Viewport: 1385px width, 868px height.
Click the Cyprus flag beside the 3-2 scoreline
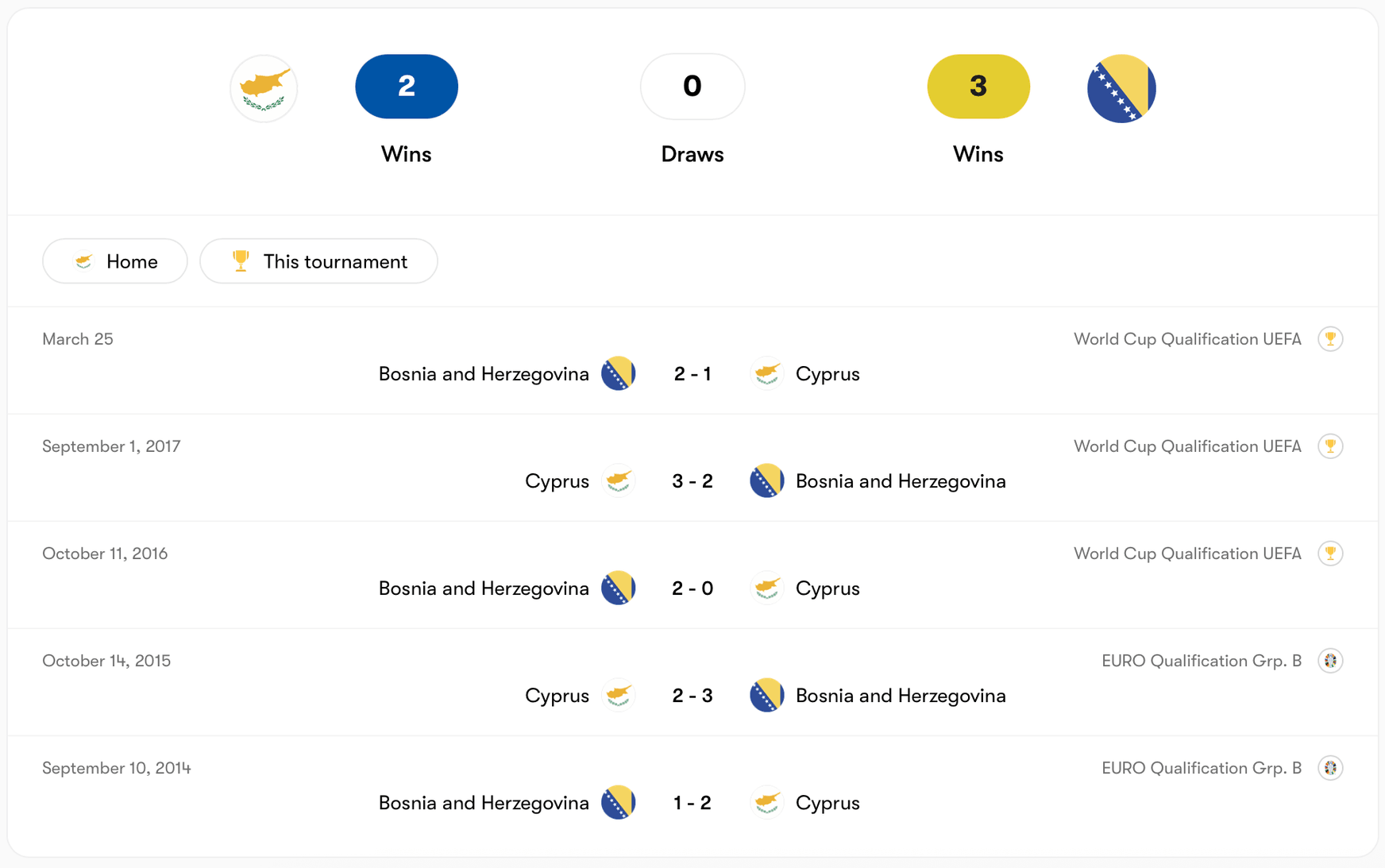click(x=617, y=480)
